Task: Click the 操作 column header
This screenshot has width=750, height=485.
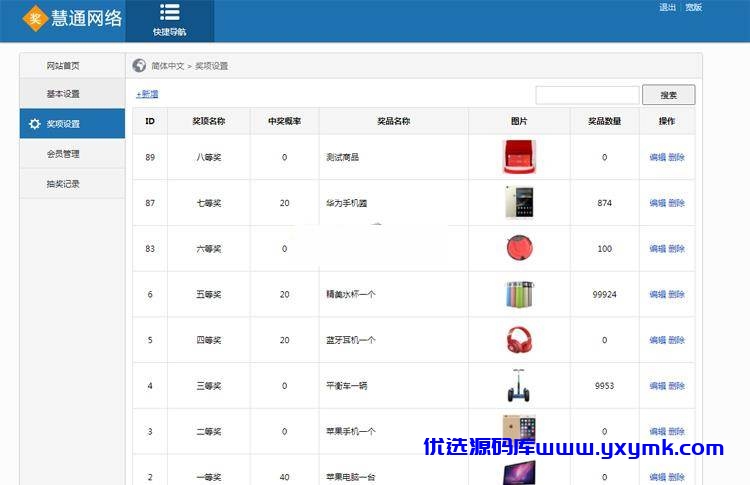Action: (667, 121)
